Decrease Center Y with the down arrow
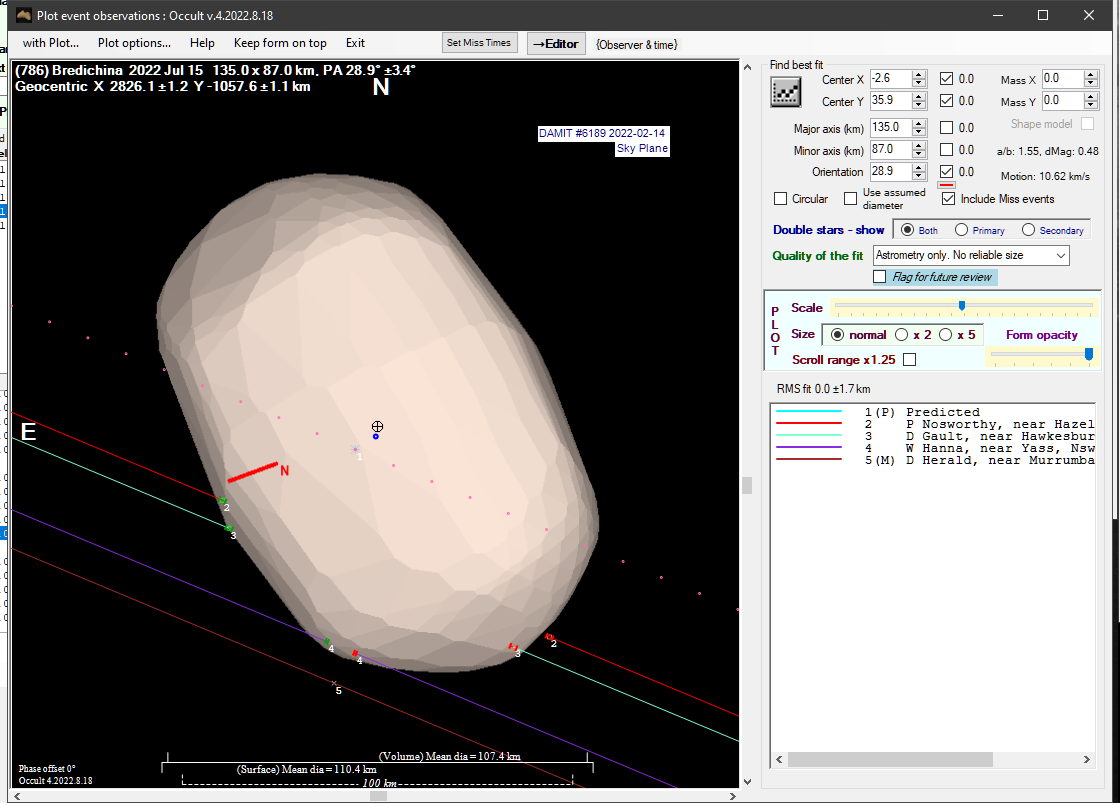Screen dimensions: 1120x810 [x=919, y=106]
